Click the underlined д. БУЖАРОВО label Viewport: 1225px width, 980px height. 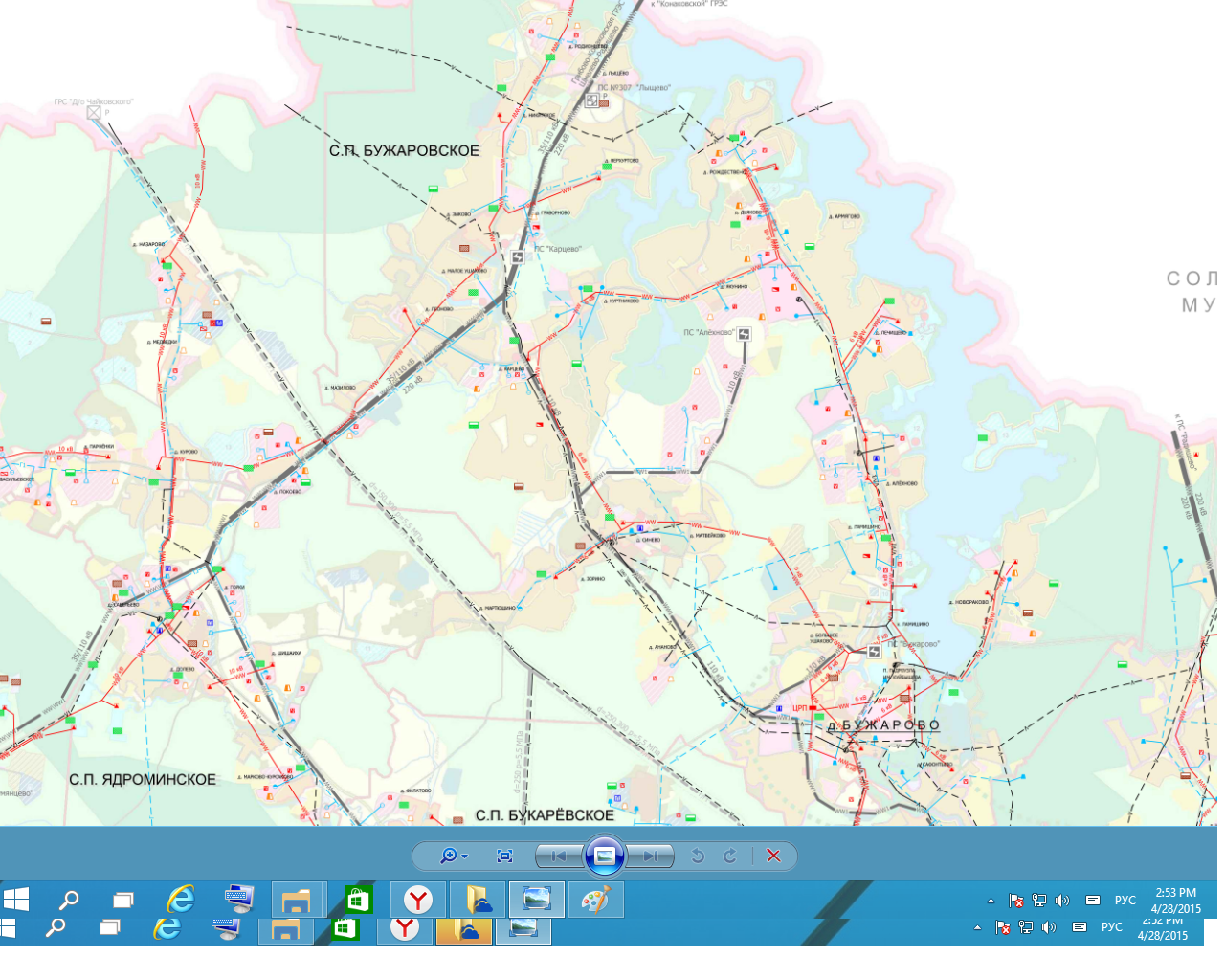pyautogui.click(x=883, y=725)
